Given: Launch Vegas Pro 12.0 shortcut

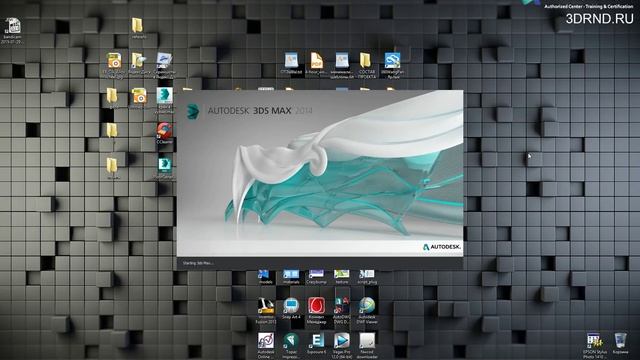Looking at the screenshot, I should 342,345.
